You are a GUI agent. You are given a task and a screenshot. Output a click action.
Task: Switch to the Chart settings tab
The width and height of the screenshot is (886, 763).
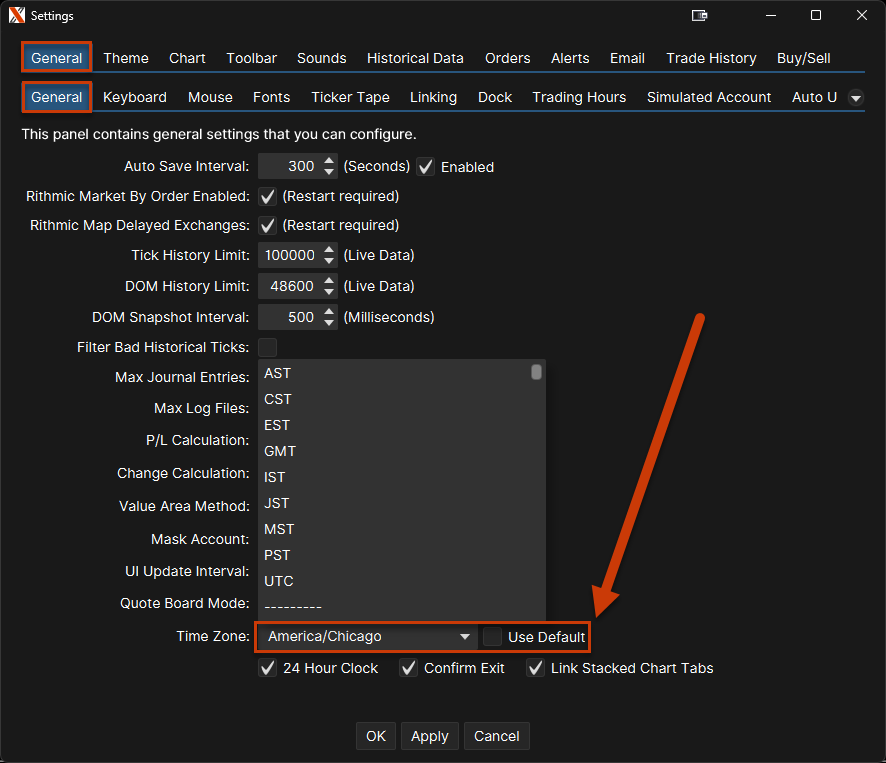pos(187,58)
